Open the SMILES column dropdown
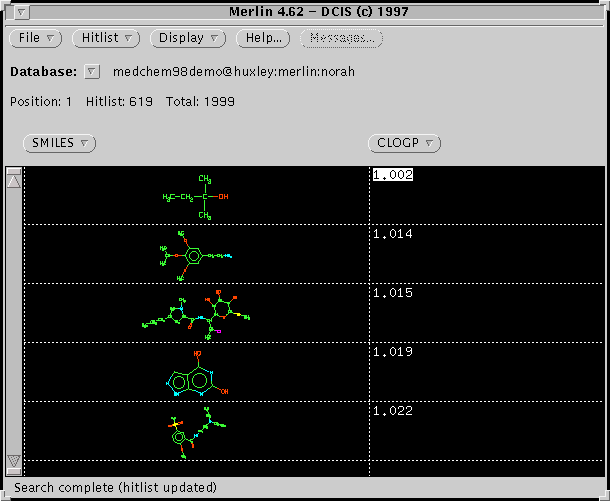Image resolution: width=610 pixels, height=501 pixels. tap(59, 143)
